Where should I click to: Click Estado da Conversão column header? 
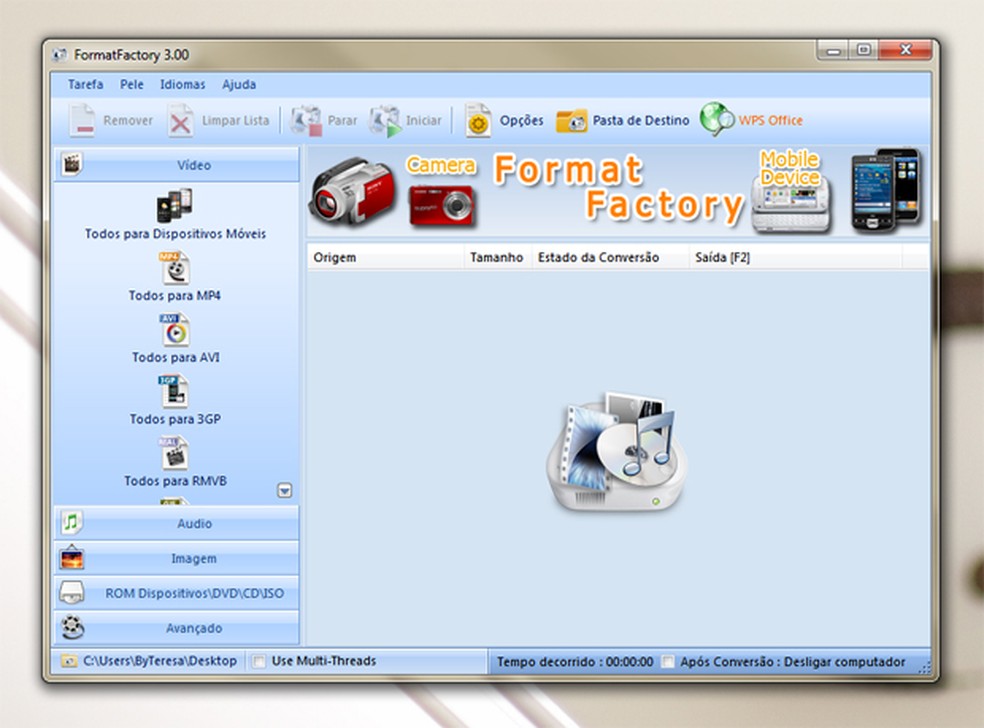pos(609,257)
